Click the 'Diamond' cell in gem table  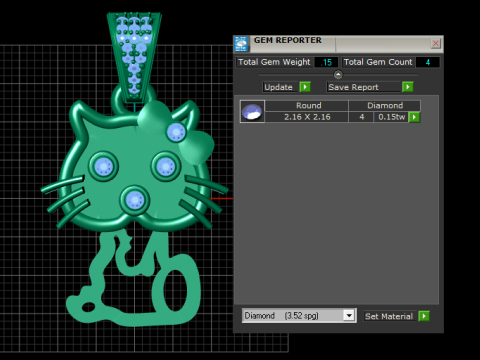pyautogui.click(x=385, y=106)
